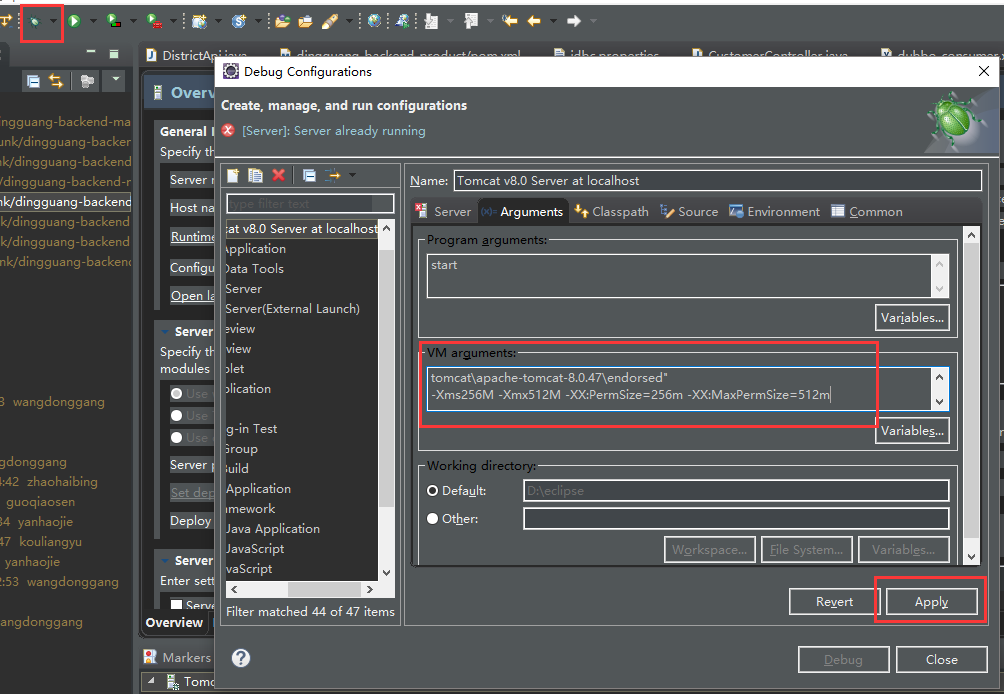Click the Close button in dialog
Image resolution: width=1004 pixels, height=694 pixels.
click(x=941, y=659)
